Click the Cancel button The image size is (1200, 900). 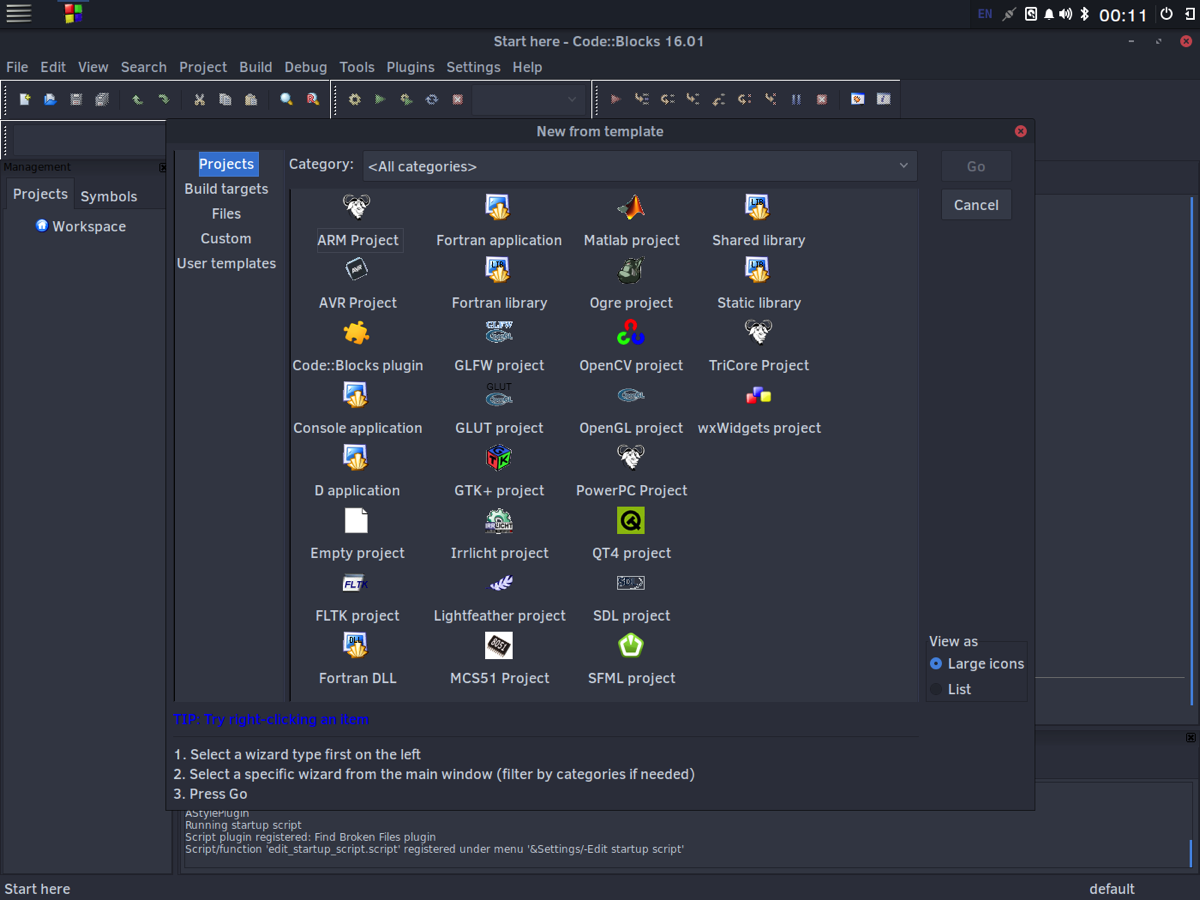pyautogui.click(x=976, y=205)
